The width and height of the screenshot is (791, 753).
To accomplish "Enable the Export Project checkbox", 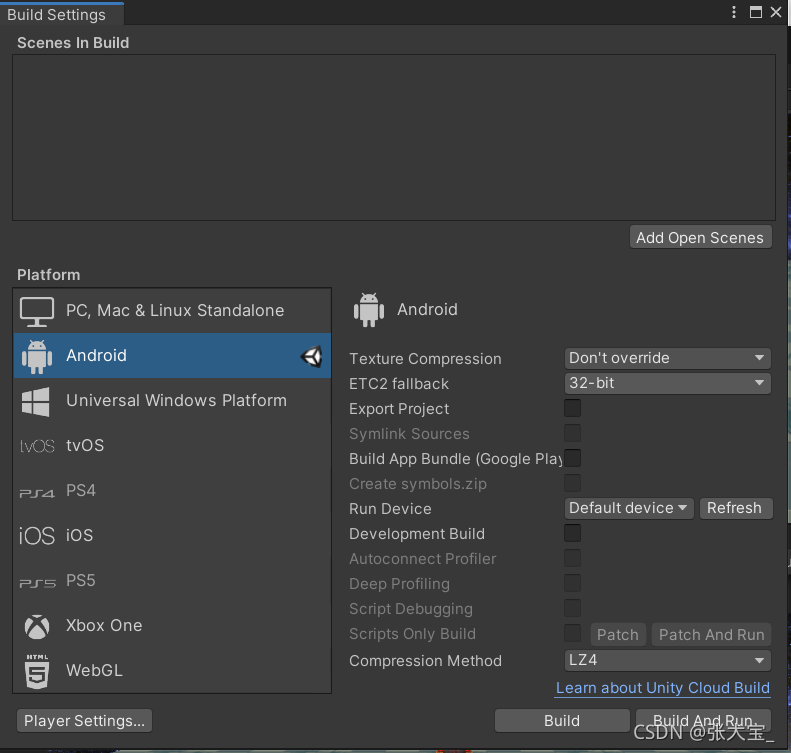I will pos(572,408).
